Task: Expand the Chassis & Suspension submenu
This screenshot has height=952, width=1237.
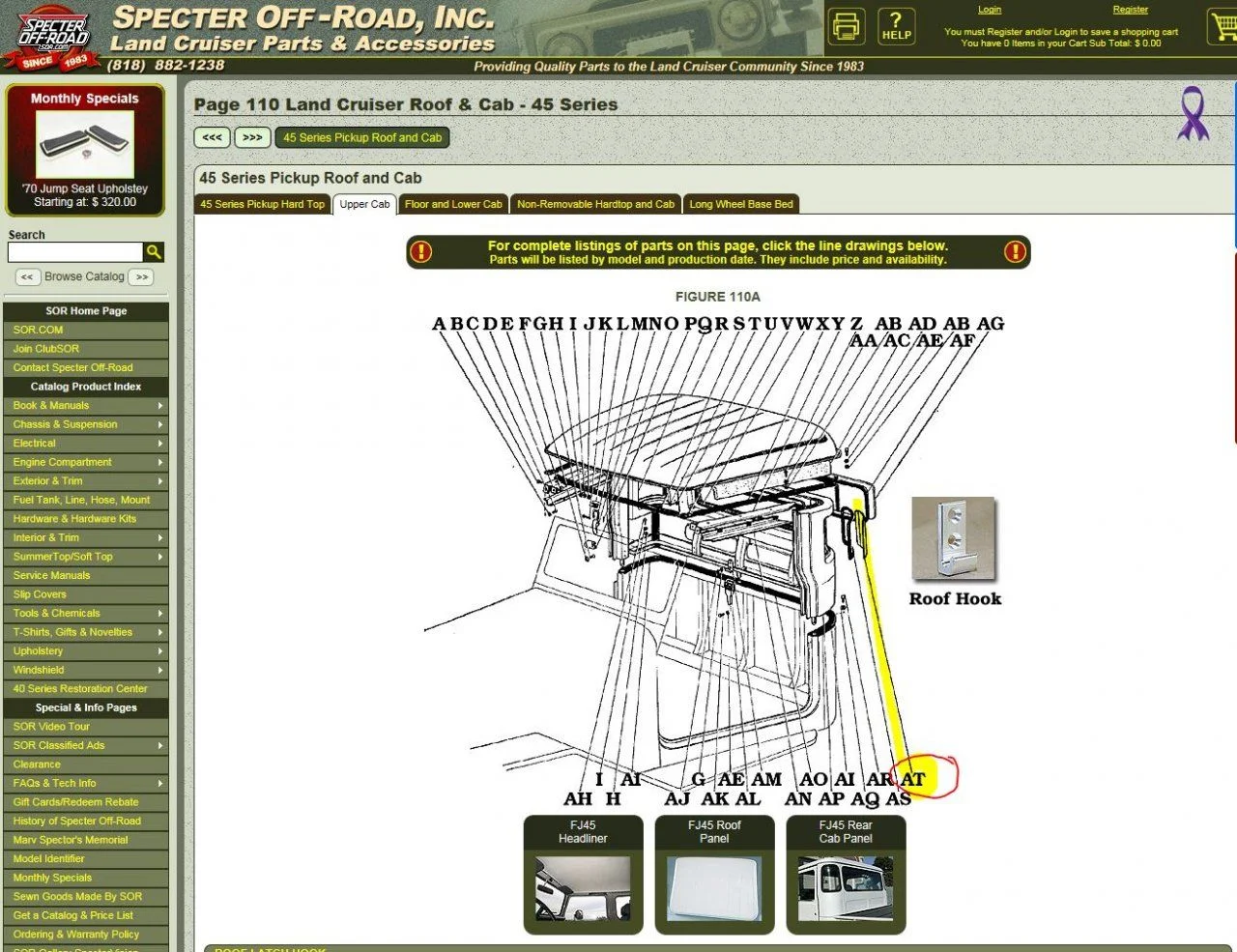Action: [85, 424]
